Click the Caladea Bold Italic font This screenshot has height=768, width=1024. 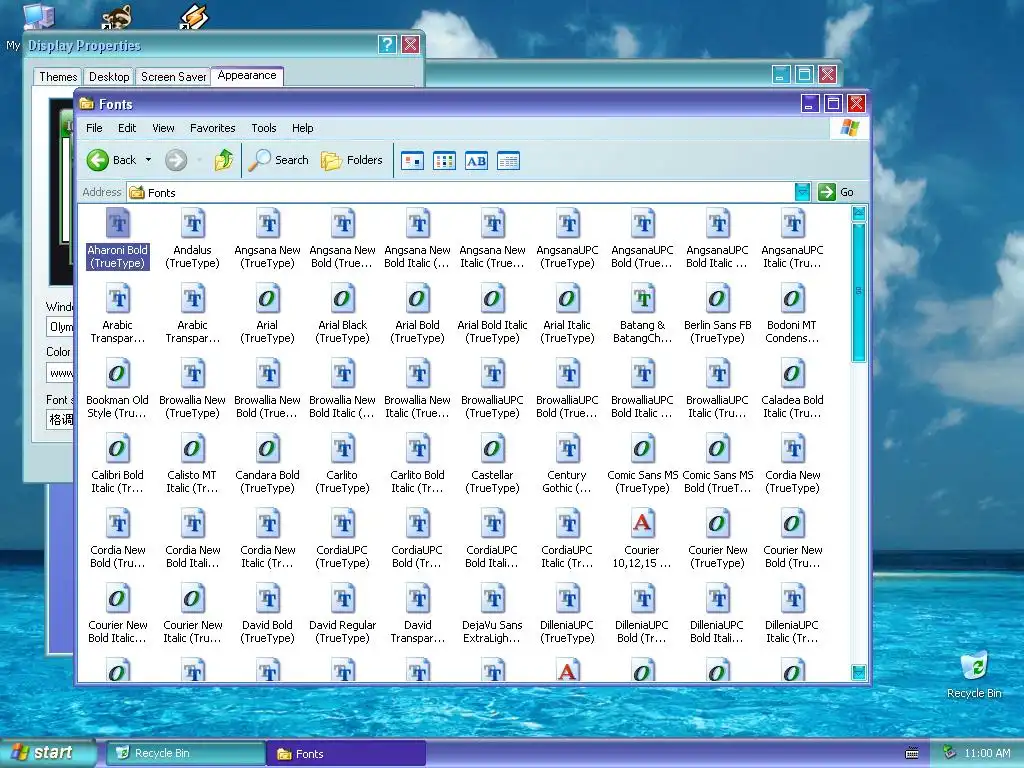(792, 389)
